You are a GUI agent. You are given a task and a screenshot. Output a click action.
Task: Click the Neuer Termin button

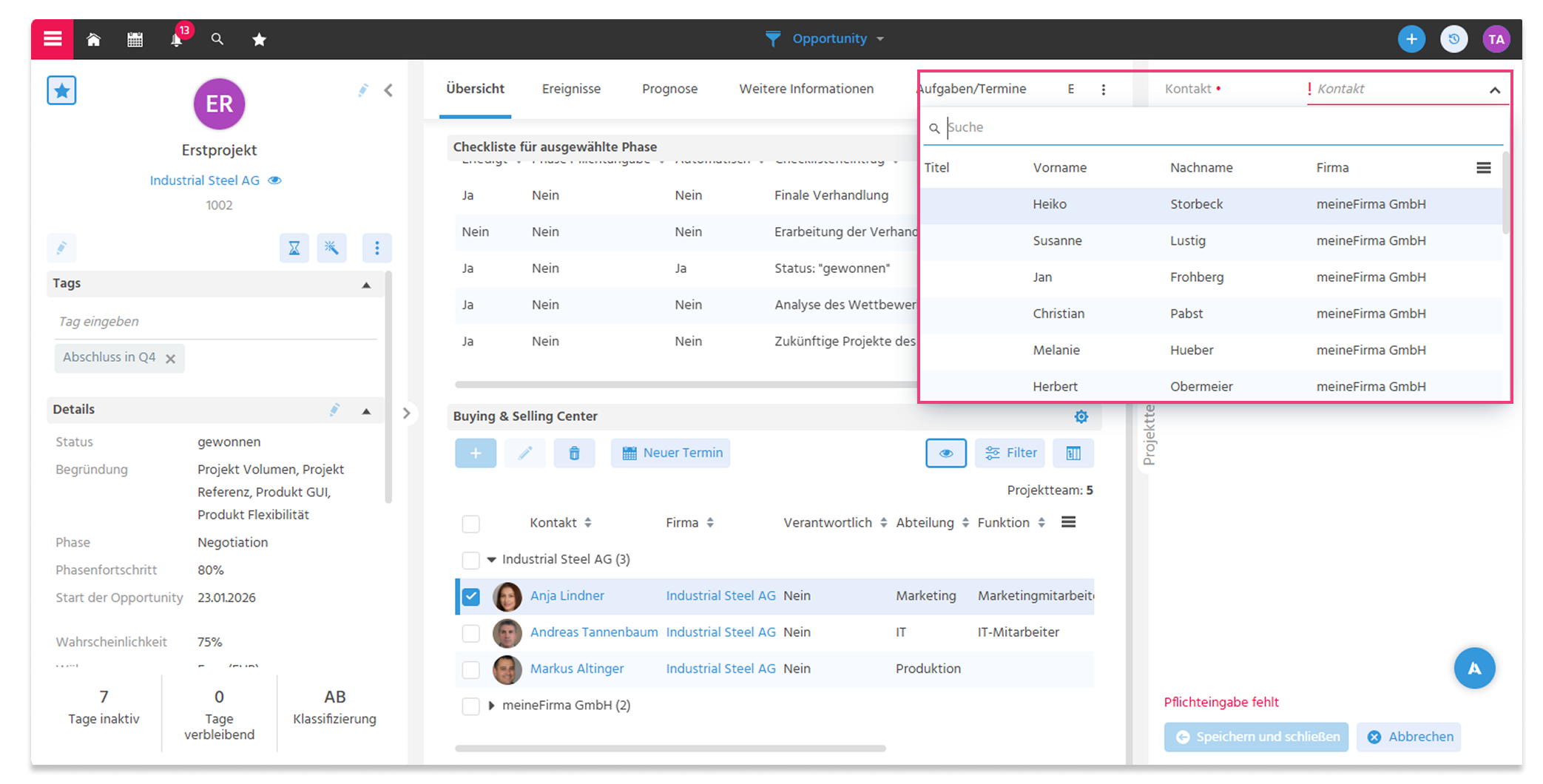click(x=671, y=453)
